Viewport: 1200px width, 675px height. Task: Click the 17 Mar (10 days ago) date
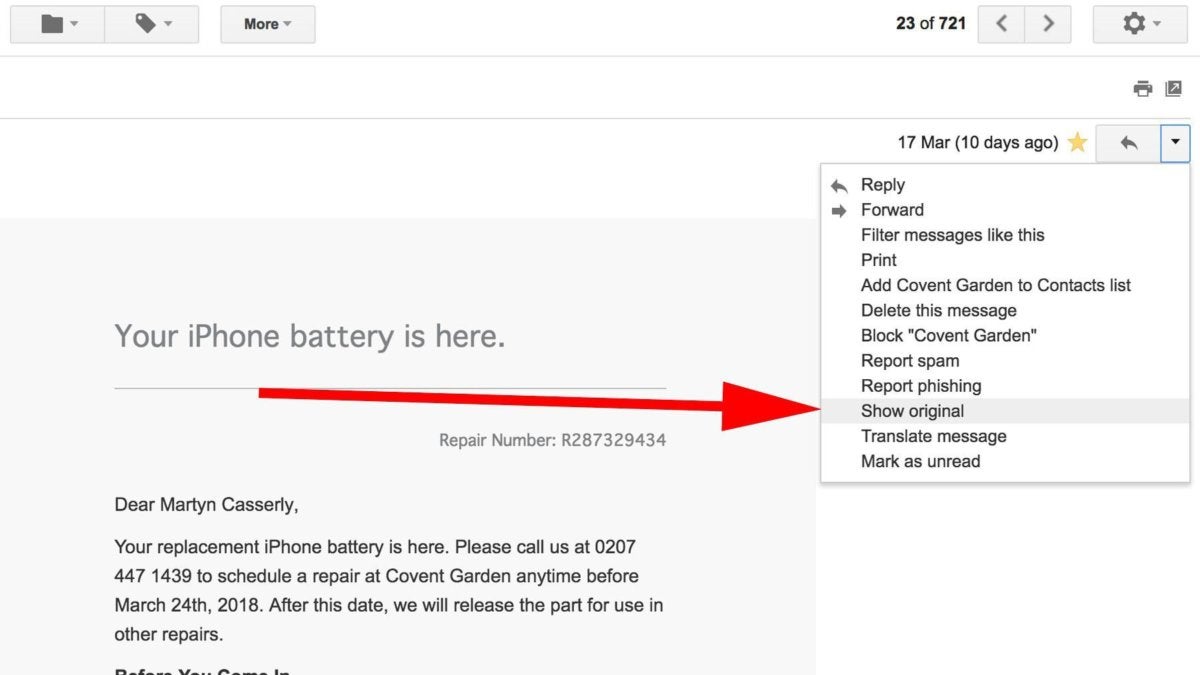click(977, 143)
